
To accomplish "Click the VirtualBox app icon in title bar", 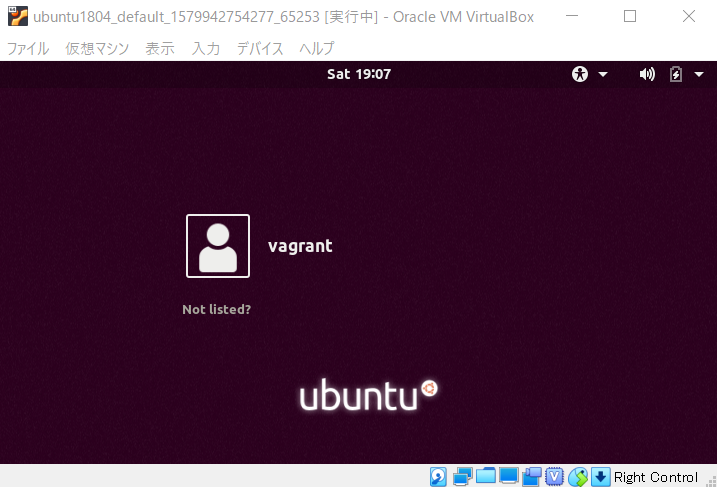I will point(18,16).
